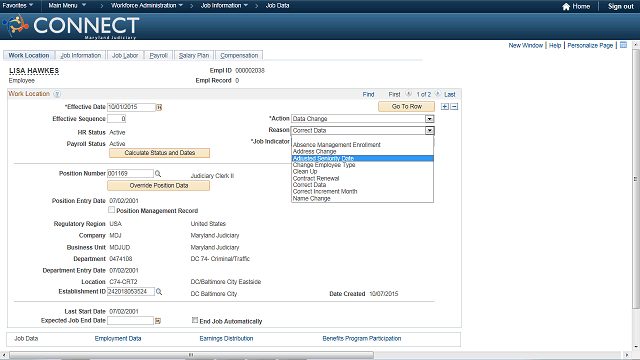
Task: Open the Earnings Distribution link
Action: coord(227,338)
